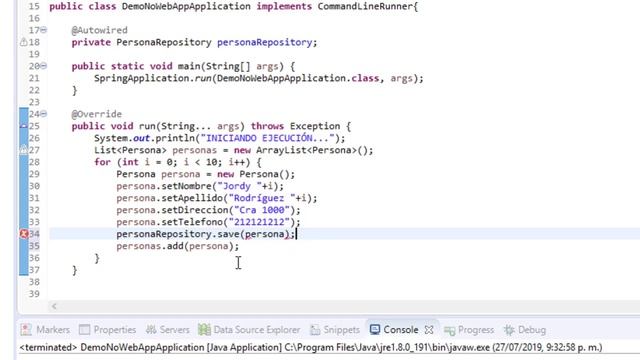Click the error marker on line 34

coord(24,234)
